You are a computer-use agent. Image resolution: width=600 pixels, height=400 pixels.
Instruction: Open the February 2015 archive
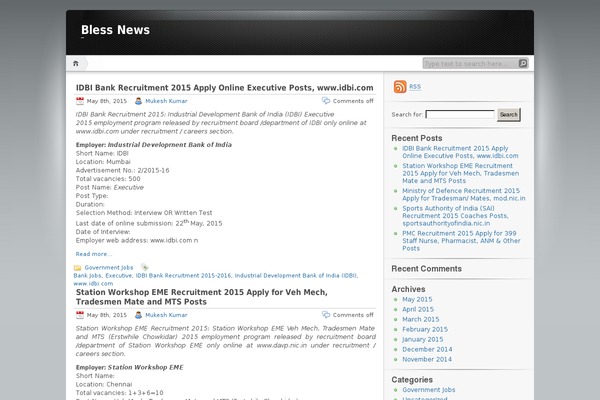click(425, 329)
